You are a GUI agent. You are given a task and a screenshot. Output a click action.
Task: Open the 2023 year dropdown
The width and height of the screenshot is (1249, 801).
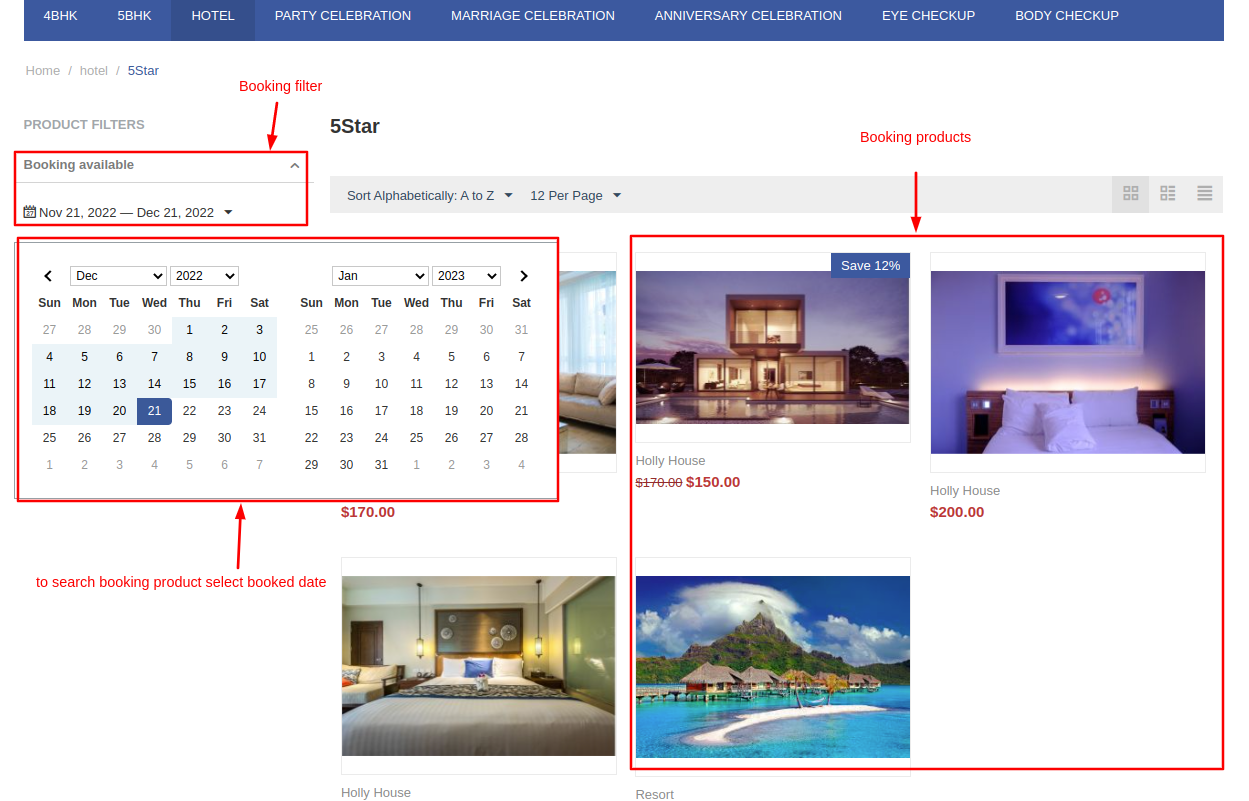pos(466,276)
